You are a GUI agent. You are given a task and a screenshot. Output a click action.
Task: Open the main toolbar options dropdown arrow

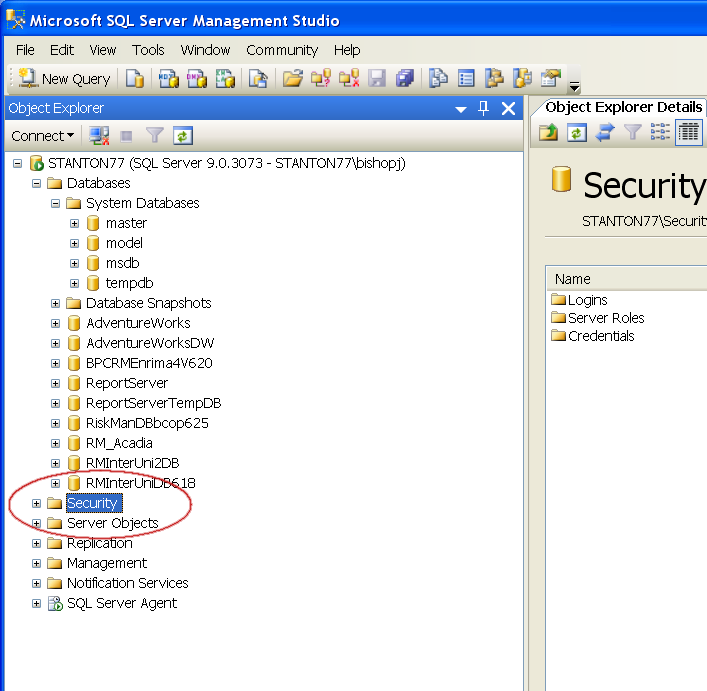[574, 86]
